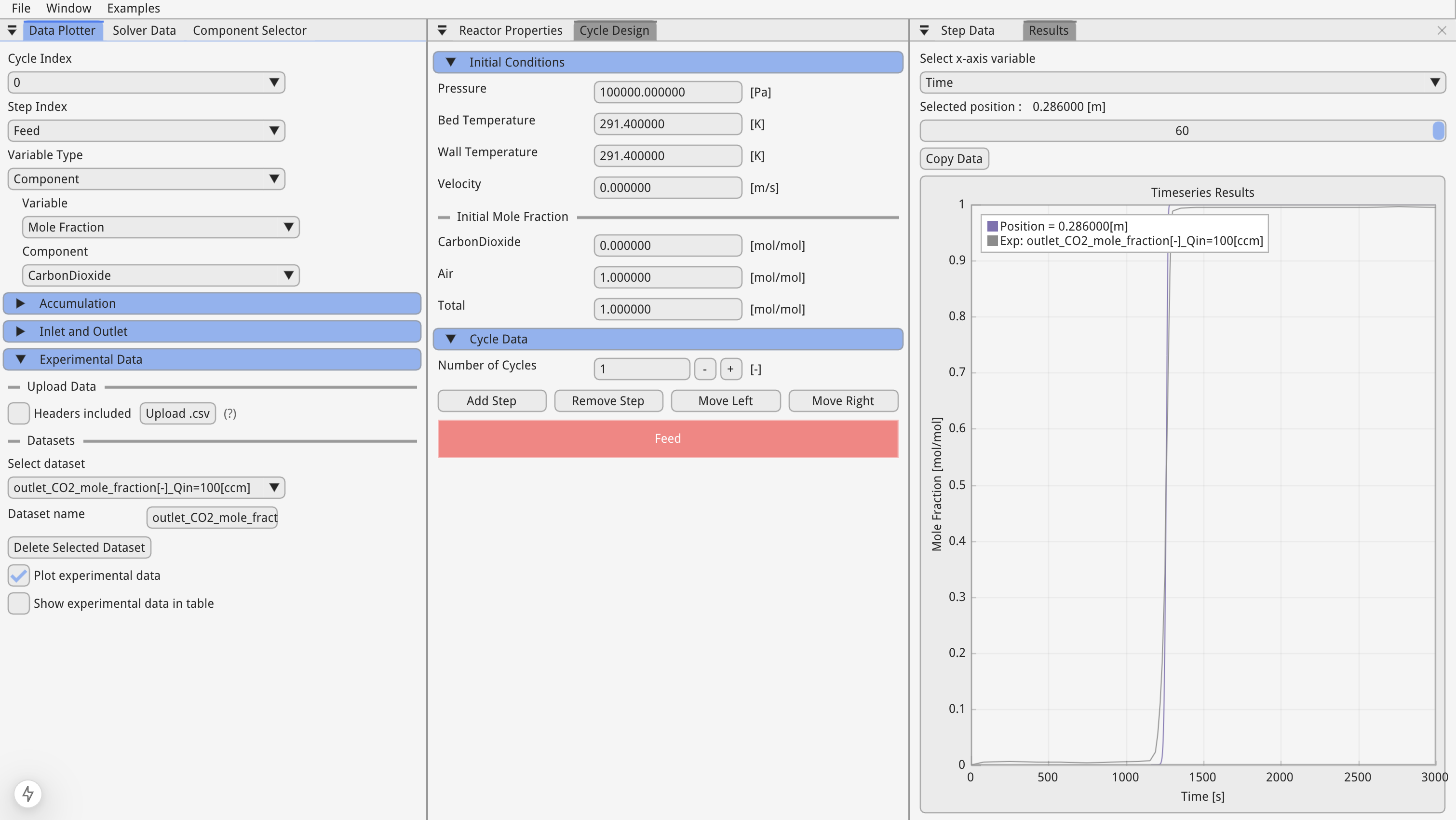Viewport: 1456px width, 820px height.
Task: Open the left panel's dock menu triangle
Action: click(12, 30)
